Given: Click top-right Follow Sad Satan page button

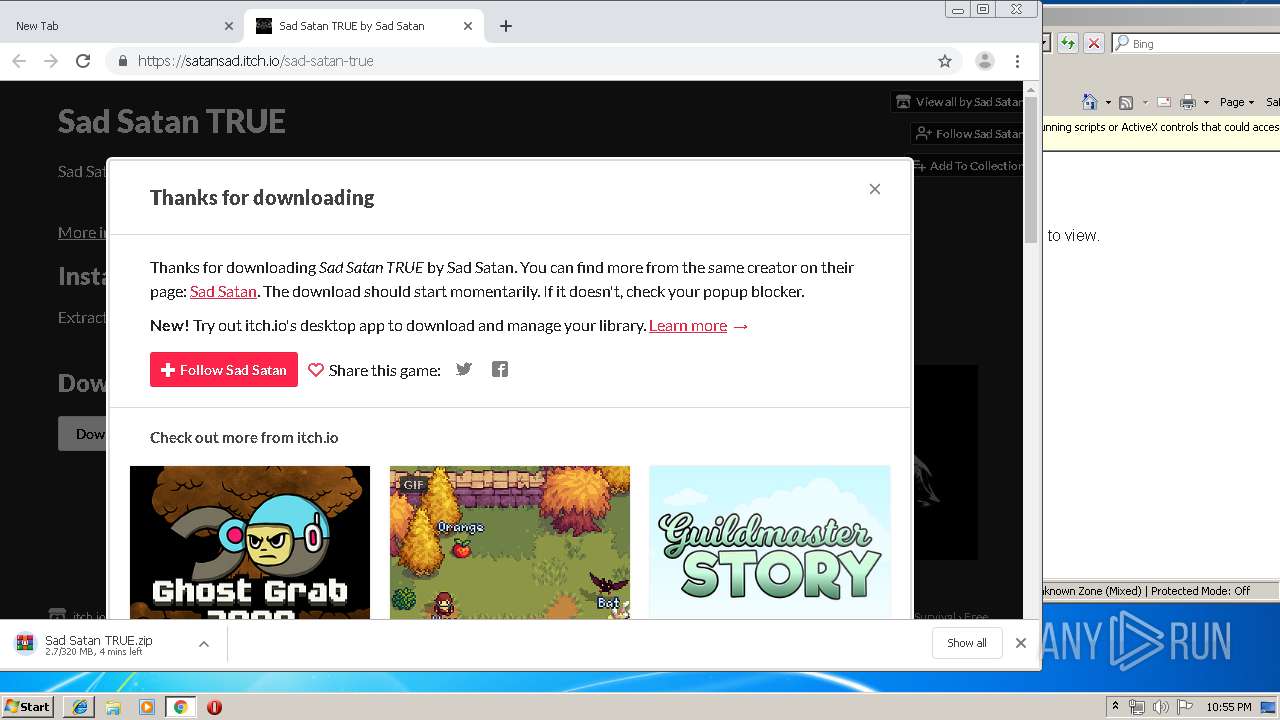Looking at the screenshot, I should (968, 133).
